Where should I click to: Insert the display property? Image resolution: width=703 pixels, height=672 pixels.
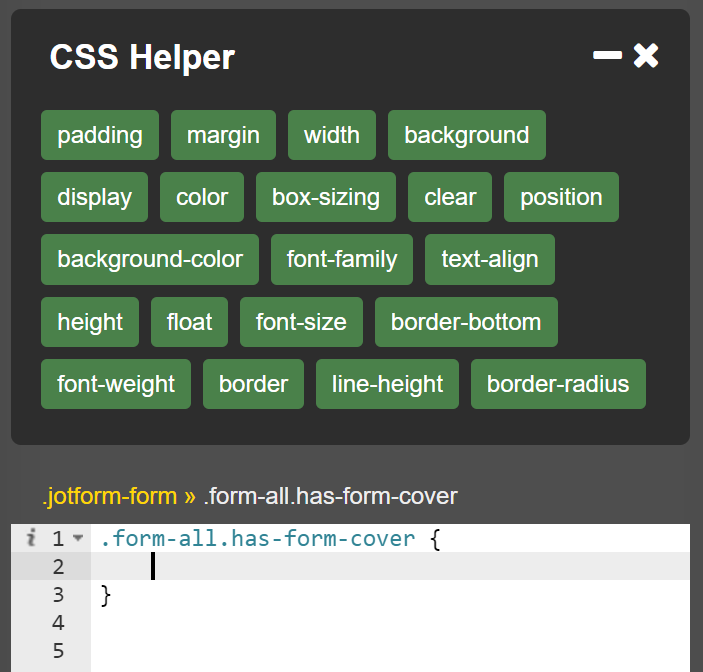point(94,197)
